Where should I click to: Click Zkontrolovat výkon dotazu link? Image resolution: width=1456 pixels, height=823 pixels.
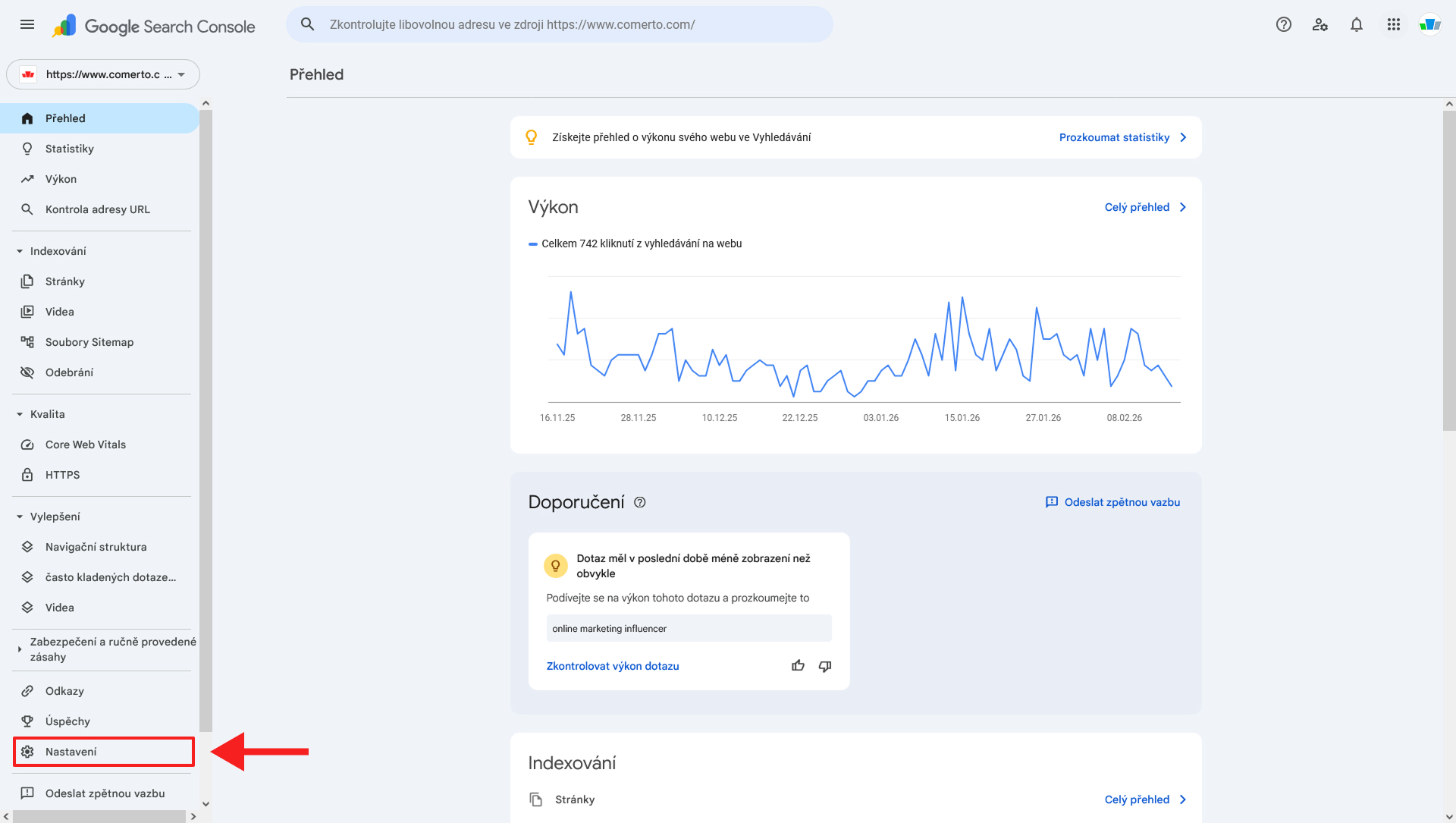(613, 666)
